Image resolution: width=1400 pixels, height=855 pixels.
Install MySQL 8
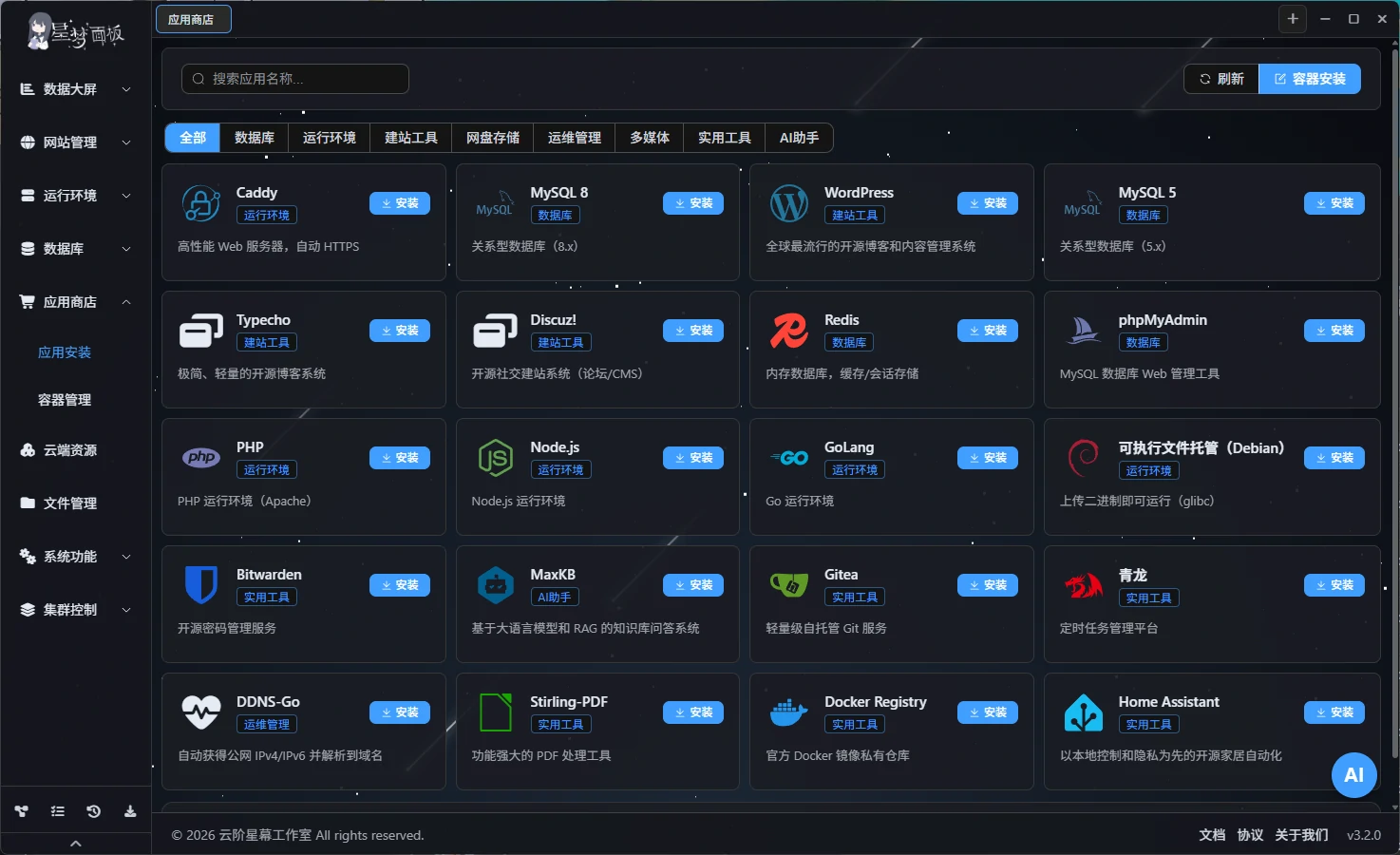pyautogui.click(x=693, y=203)
